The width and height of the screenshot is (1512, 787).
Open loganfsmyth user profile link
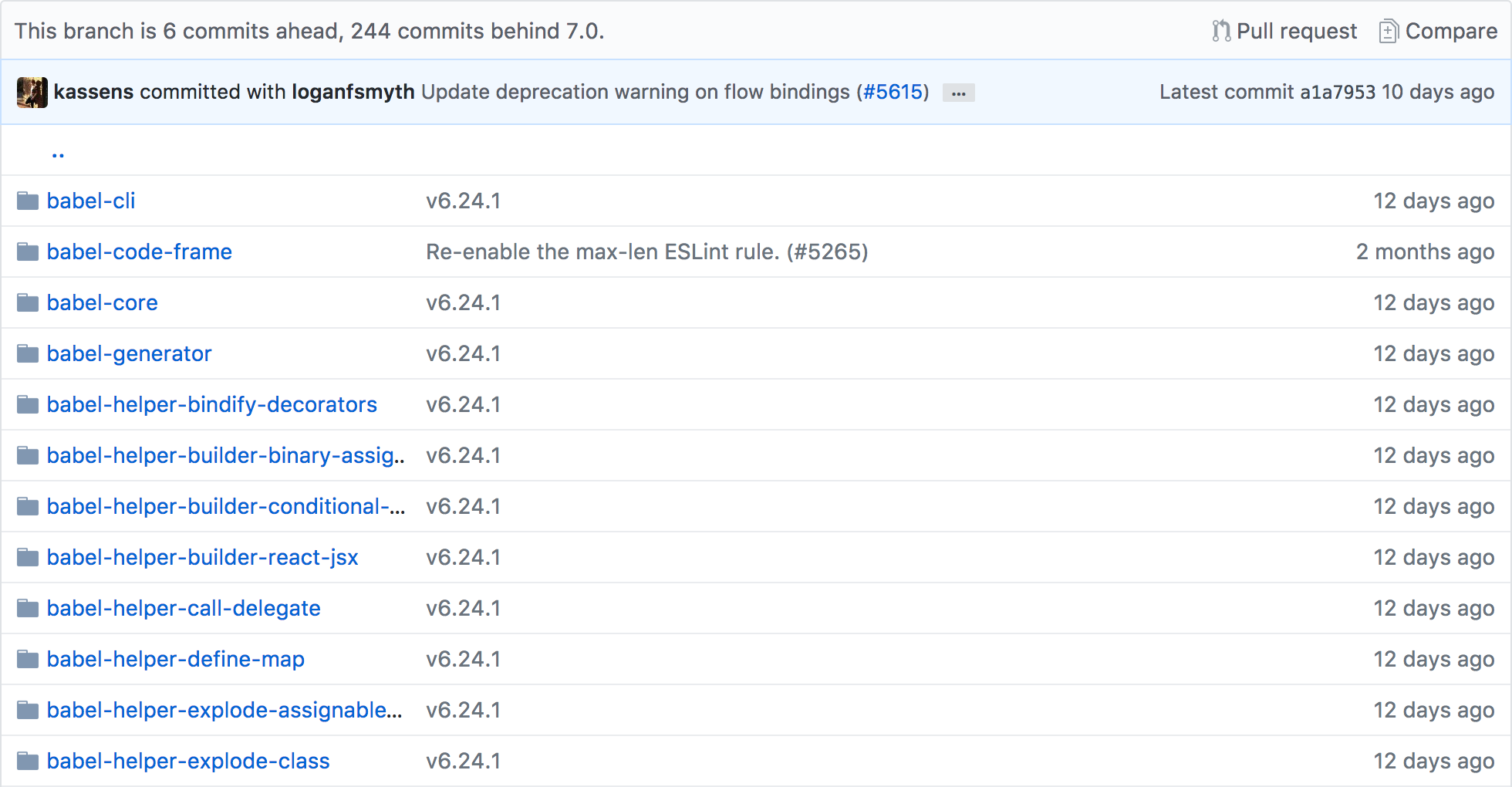[353, 92]
